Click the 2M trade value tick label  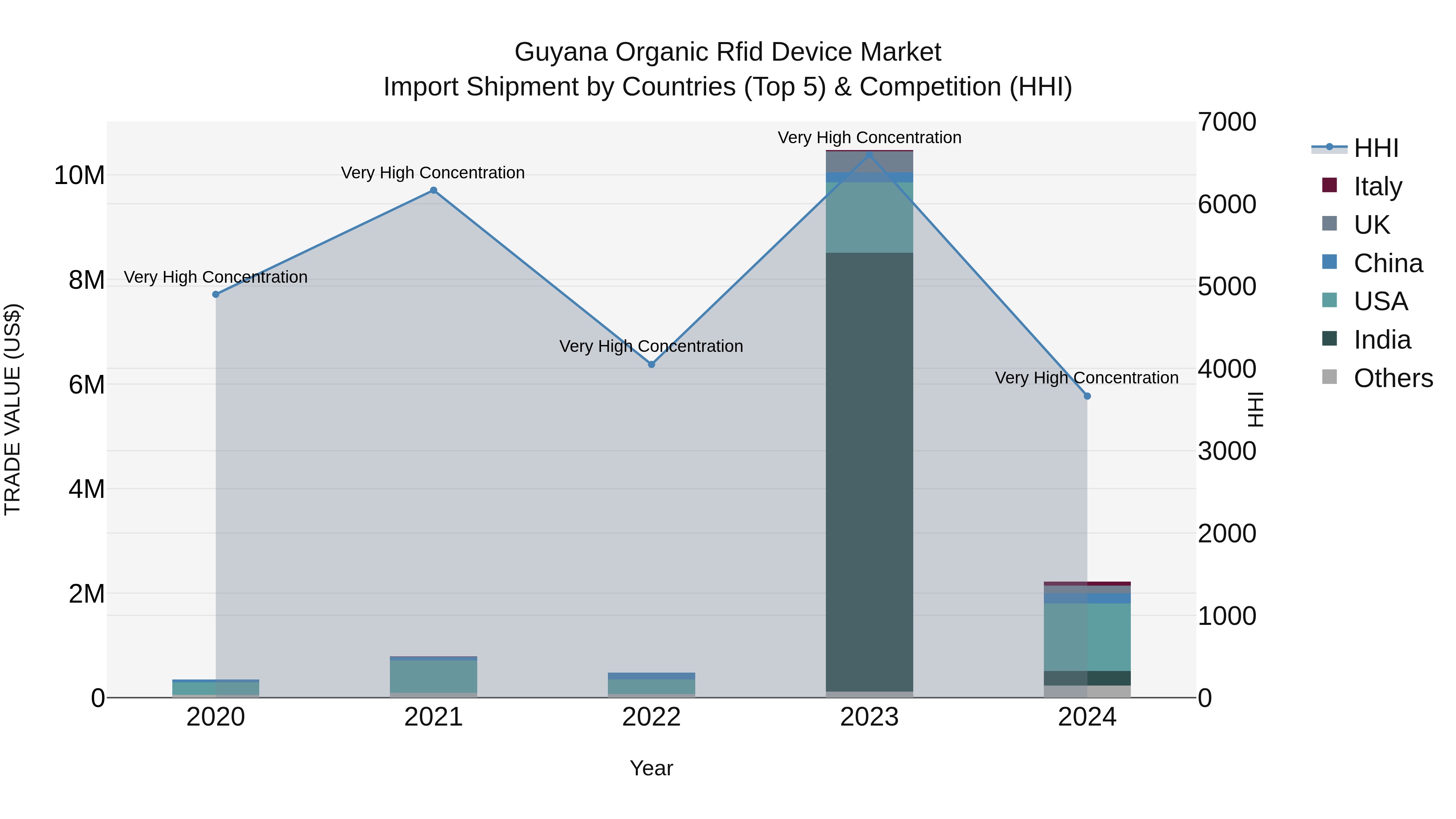(x=87, y=593)
